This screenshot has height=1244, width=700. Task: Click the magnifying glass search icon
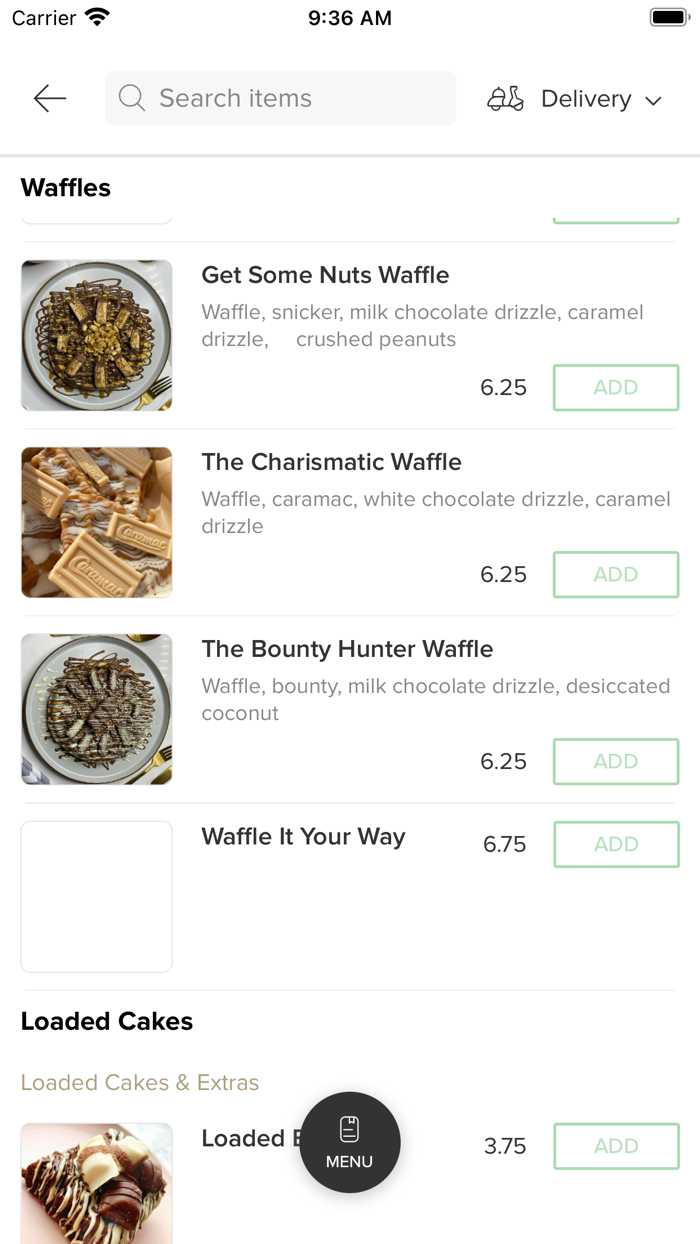tap(131, 98)
